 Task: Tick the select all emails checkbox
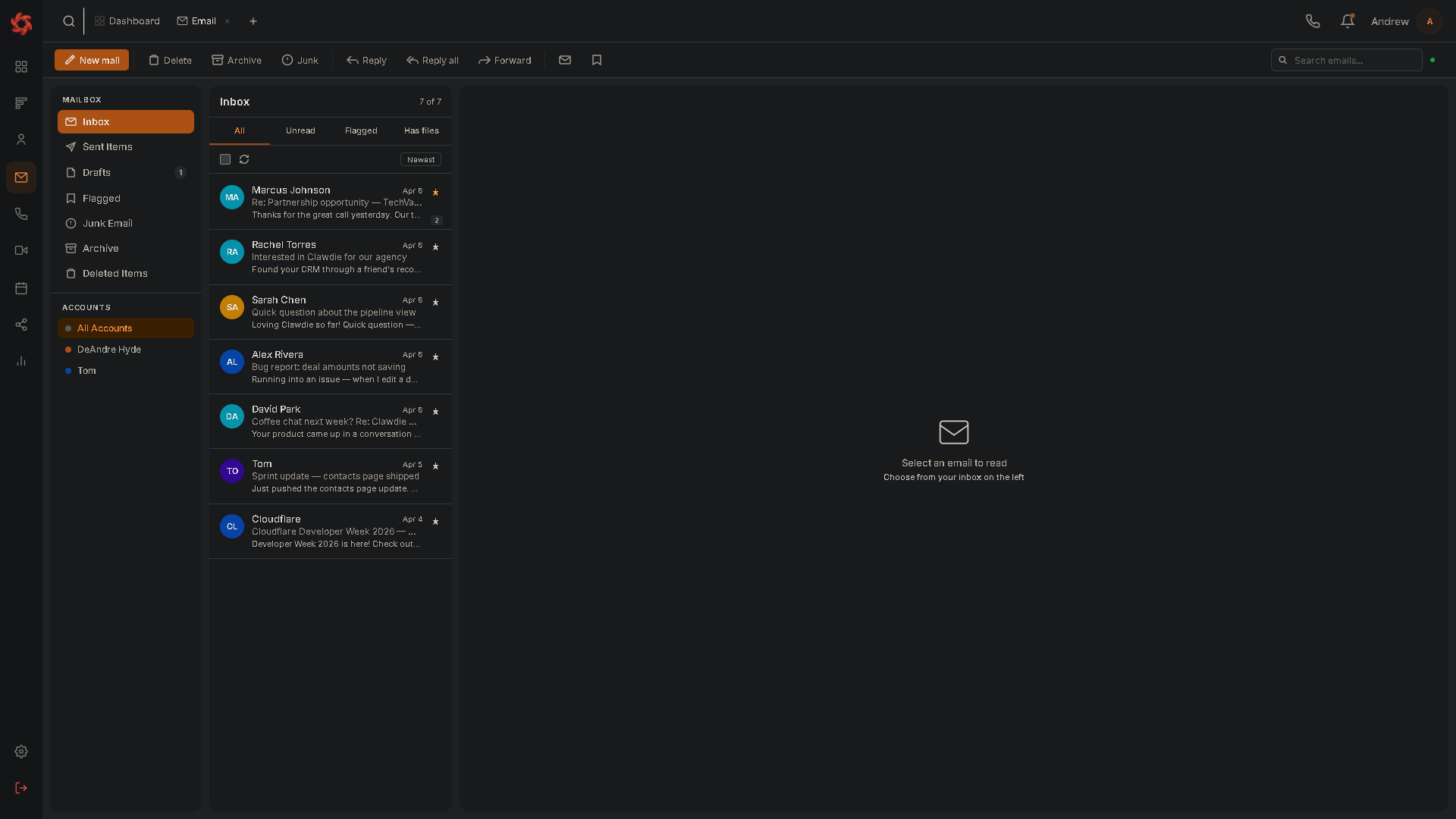click(x=225, y=159)
